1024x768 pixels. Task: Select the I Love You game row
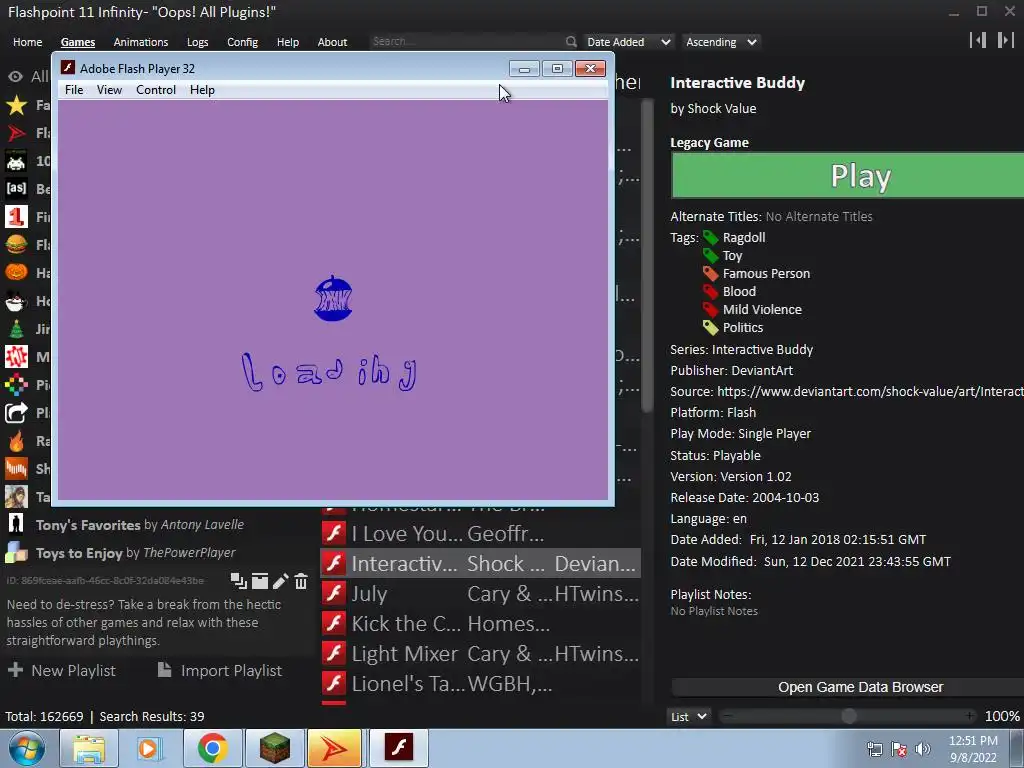pyautogui.click(x=480, y=534)
